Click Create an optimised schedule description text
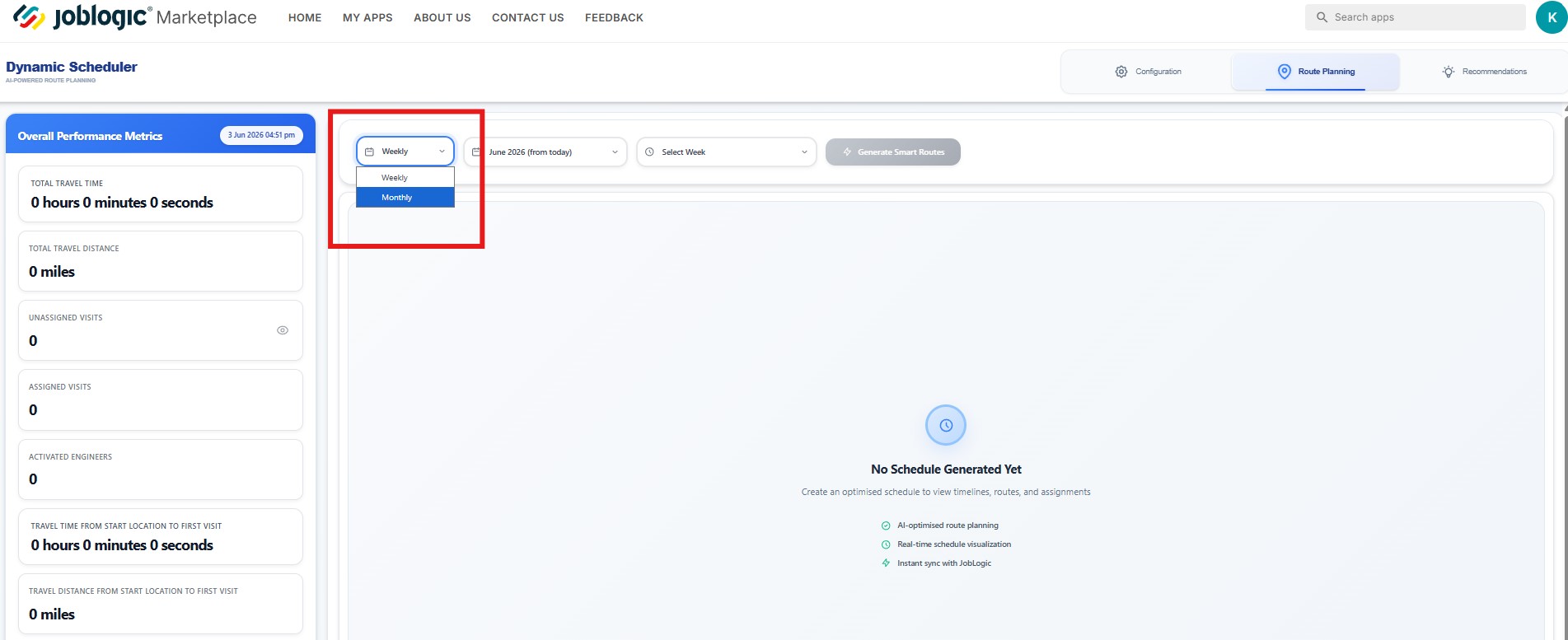The height and width of the screenshot is (640, 1568). pyautogui.click(x=946, y=492)
